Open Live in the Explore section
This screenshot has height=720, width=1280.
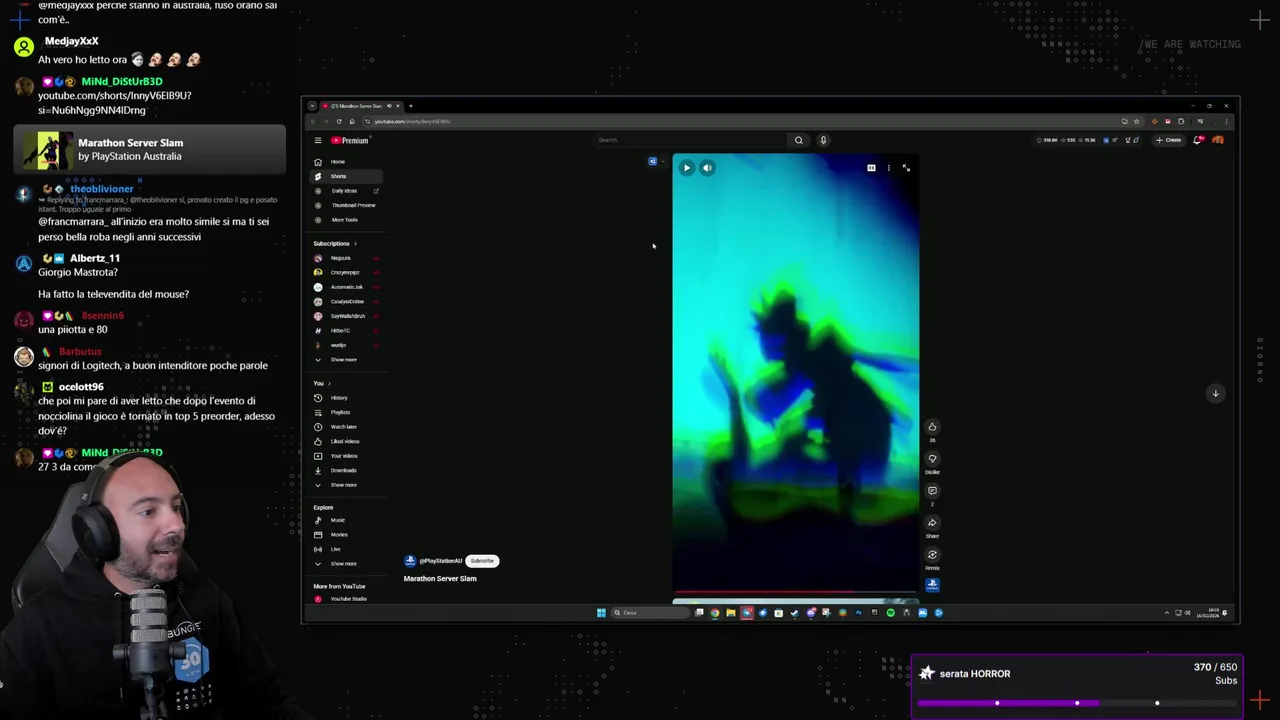[x=345, y=549]
